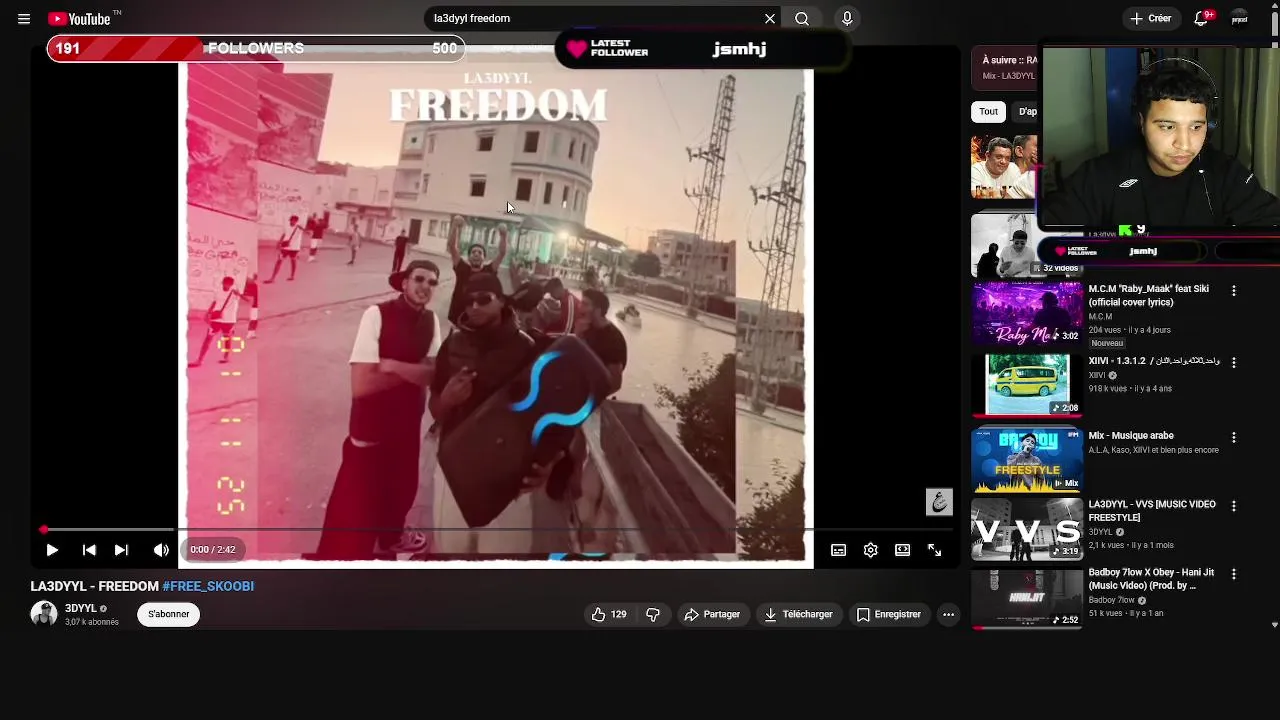Image resolution: width=1280 pixels, height=720 pixels.
Task: Open options for Mix - Musique arabe
Action: click(x=1233, y=437)
